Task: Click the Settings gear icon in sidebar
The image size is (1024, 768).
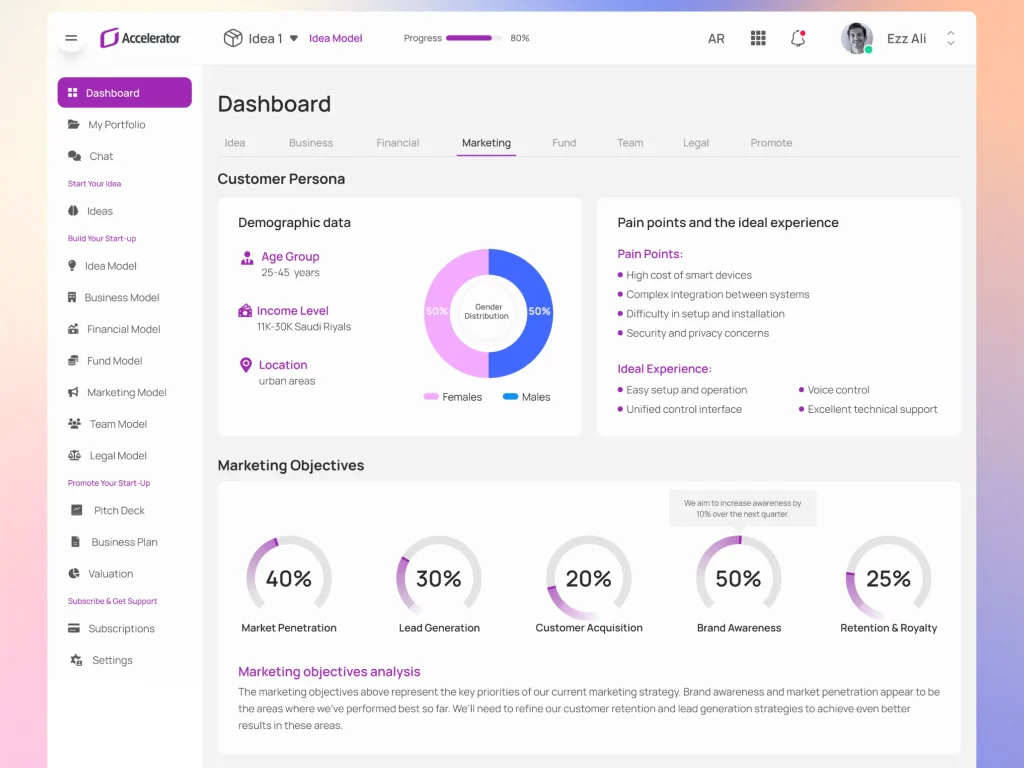Action: click(76, 660)
